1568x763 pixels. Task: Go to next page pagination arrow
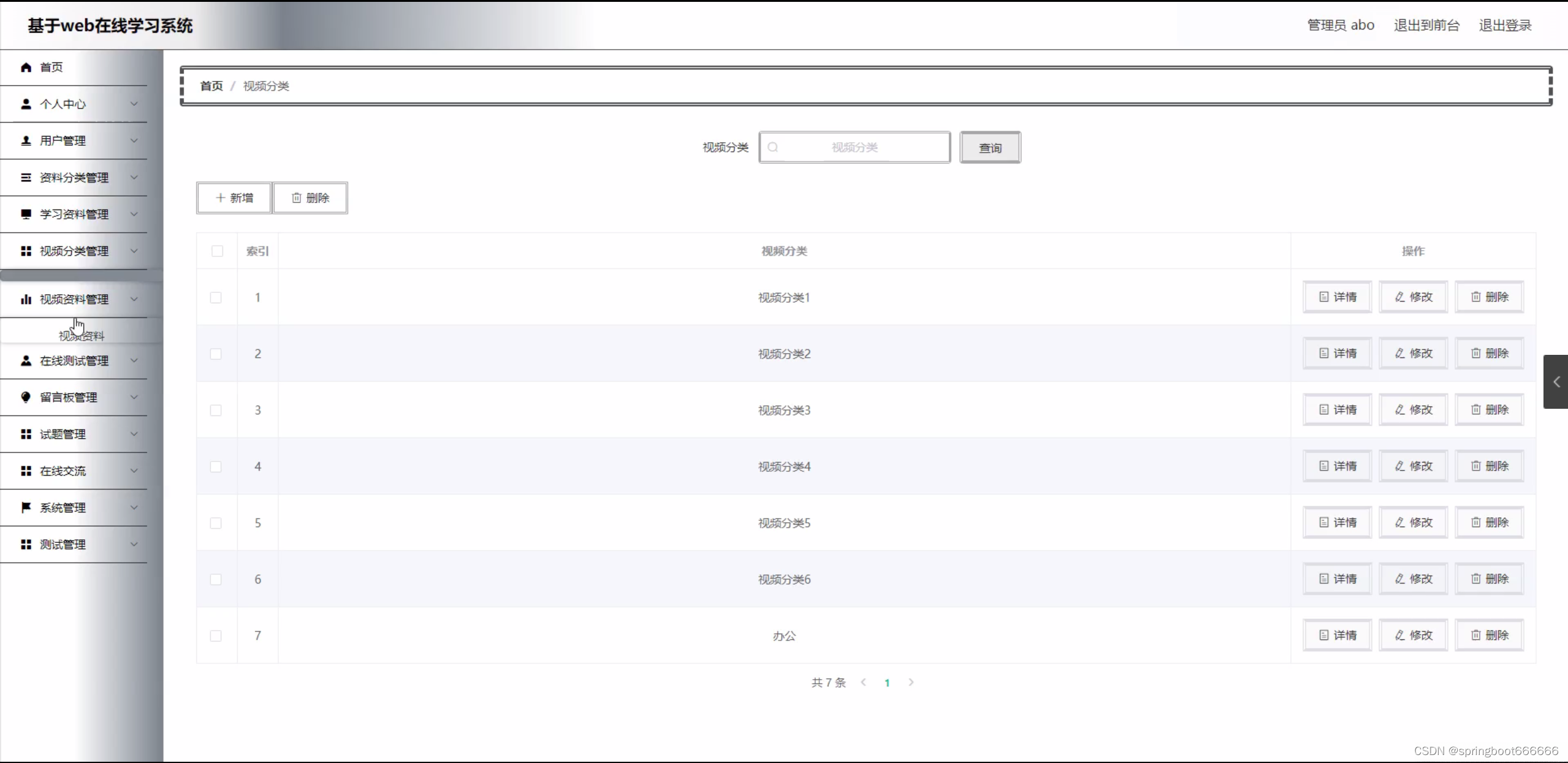(911, 682)
